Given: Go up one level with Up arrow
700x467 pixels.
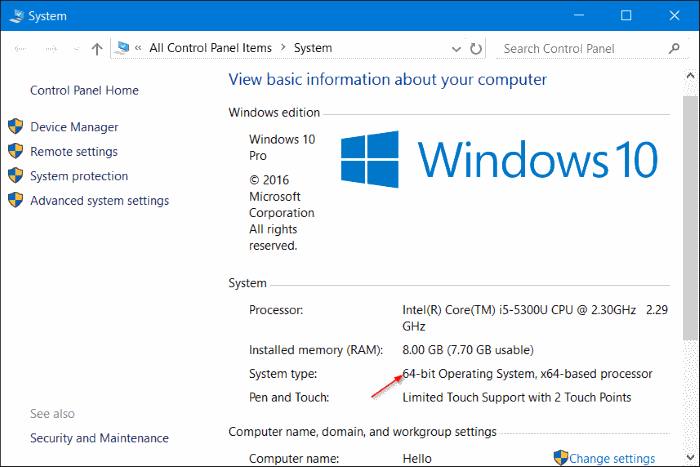Looking at the screenshot, I should coord(97,48).
